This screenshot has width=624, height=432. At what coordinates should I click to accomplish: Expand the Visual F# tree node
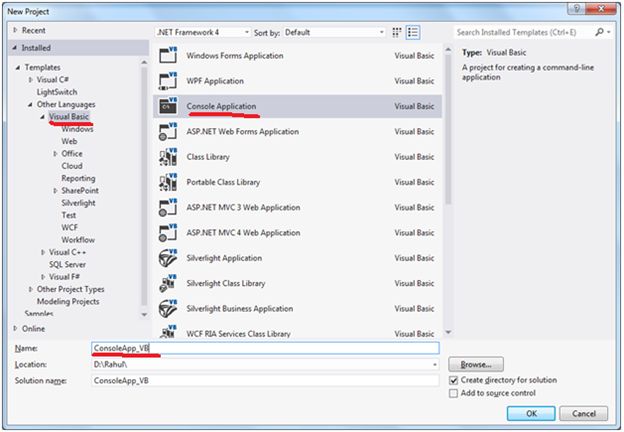click(43, 277)
